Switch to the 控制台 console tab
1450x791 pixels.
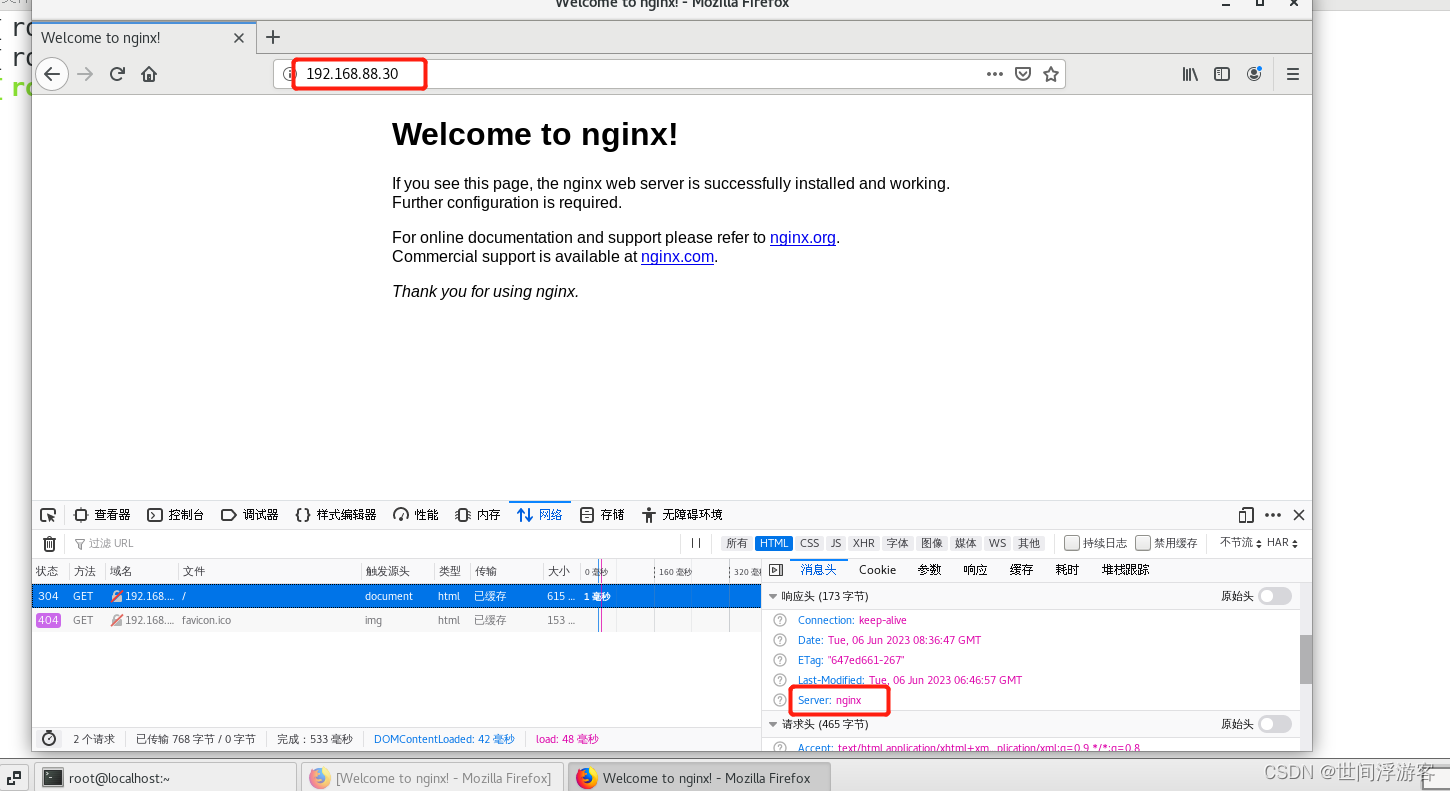(x=176, y=515)
